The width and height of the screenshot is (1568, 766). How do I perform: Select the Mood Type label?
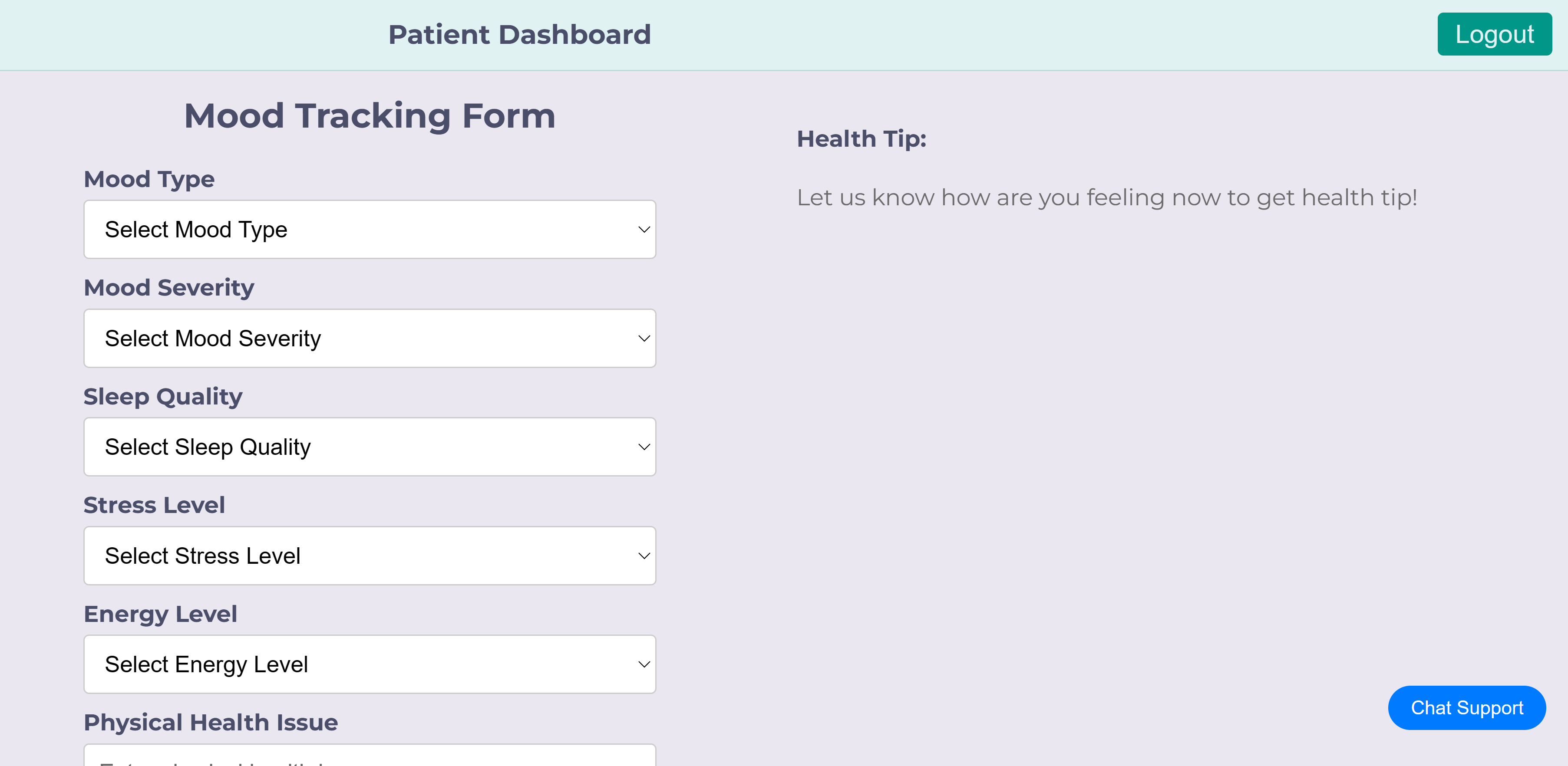[149, 178]
